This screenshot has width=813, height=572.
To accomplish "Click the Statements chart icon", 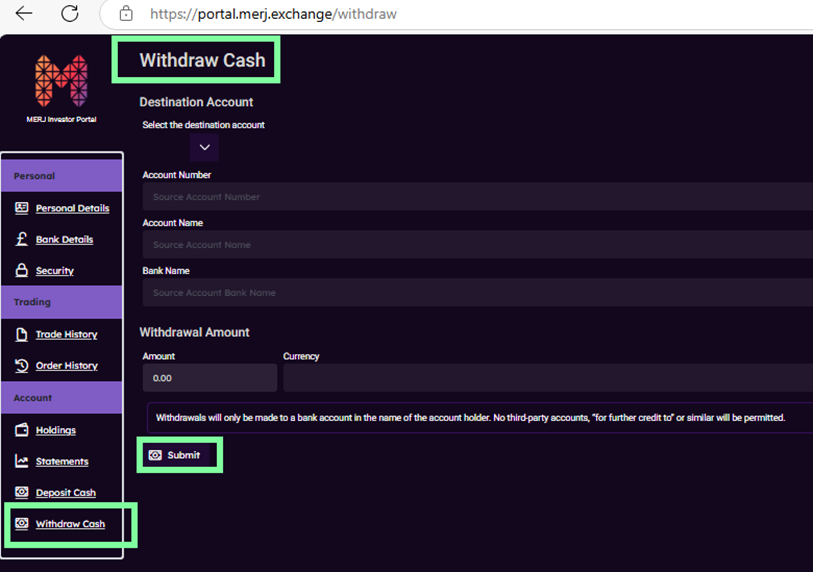I will click(x=22, y=461).
